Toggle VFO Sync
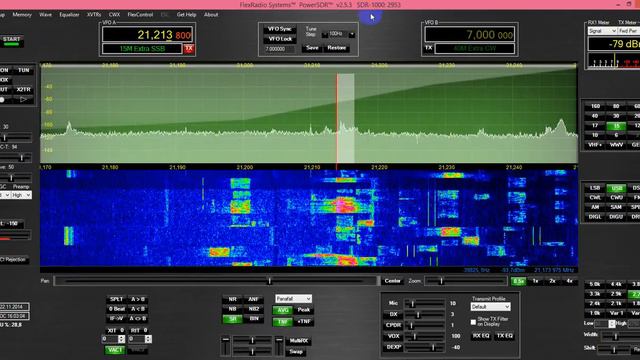The width and height of the screenshot is (640, 360). (280, 29)
